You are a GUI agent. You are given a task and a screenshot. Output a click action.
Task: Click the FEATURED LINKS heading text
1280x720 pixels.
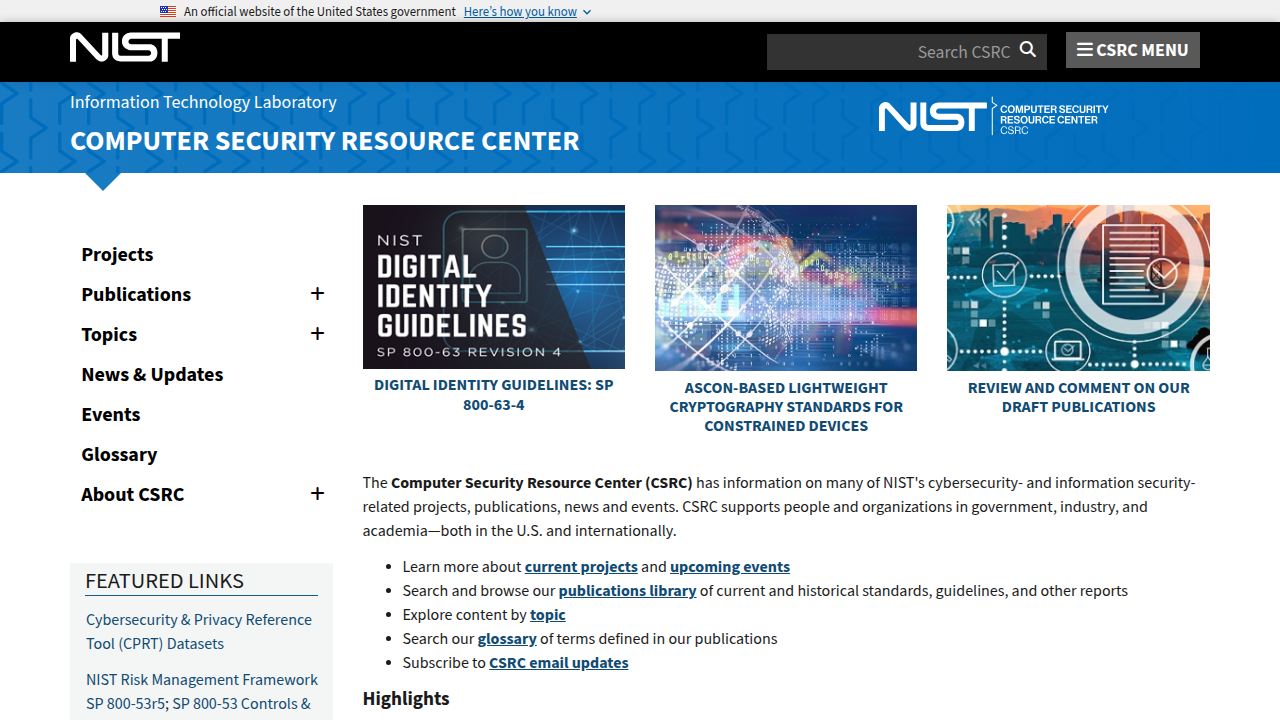point(165,581)
